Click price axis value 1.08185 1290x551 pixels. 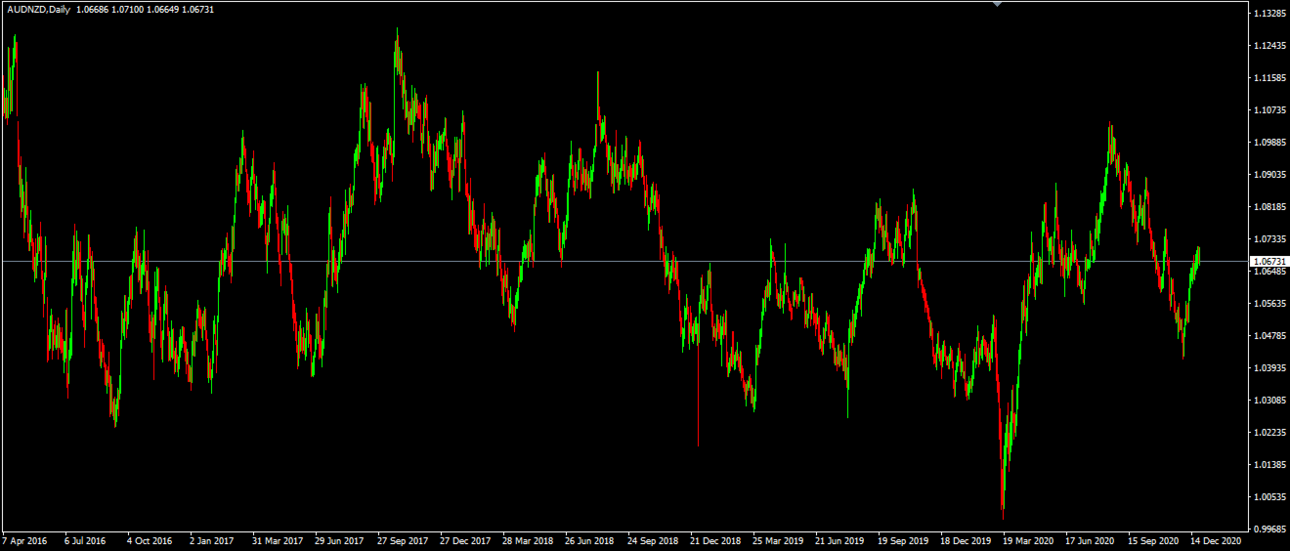point(1268,207)
